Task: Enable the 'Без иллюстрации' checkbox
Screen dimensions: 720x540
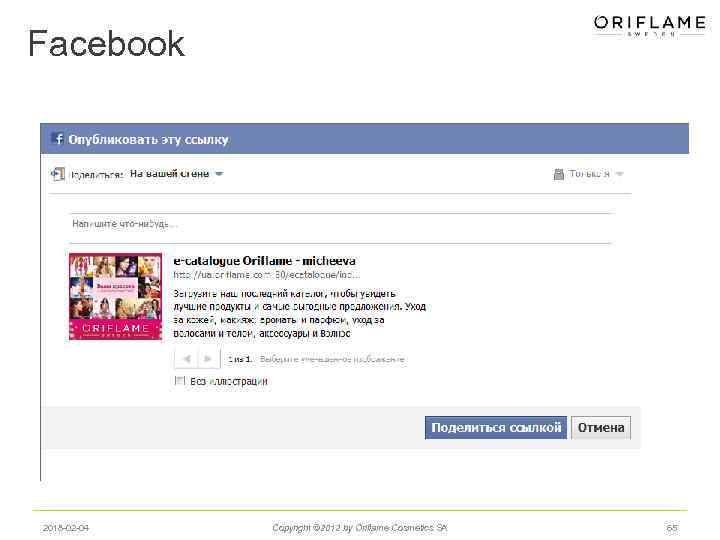Action: click(x=180, y=381)
